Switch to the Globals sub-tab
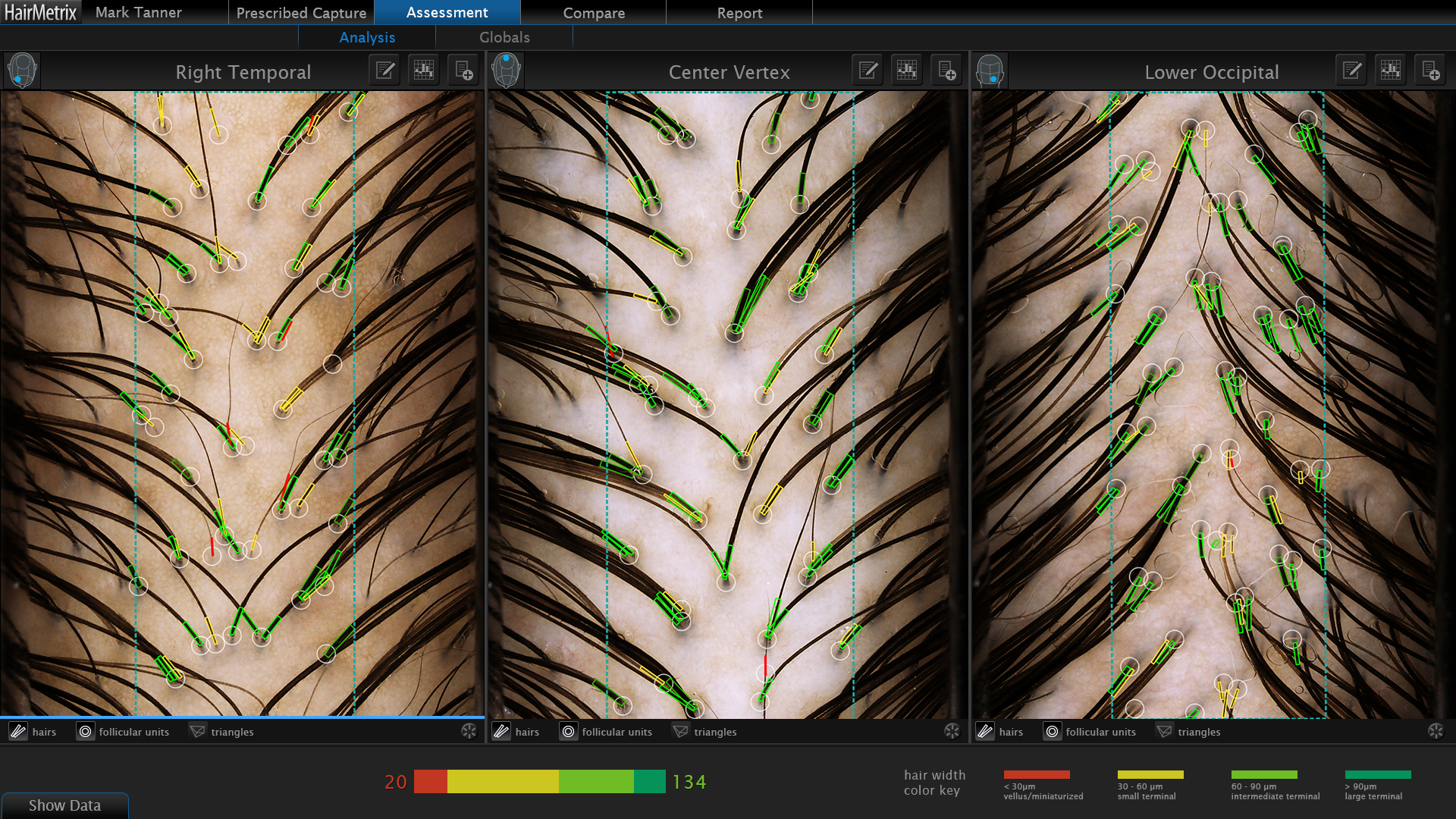Viewport: 1456px width, 819px height. [x=504, y=37]
